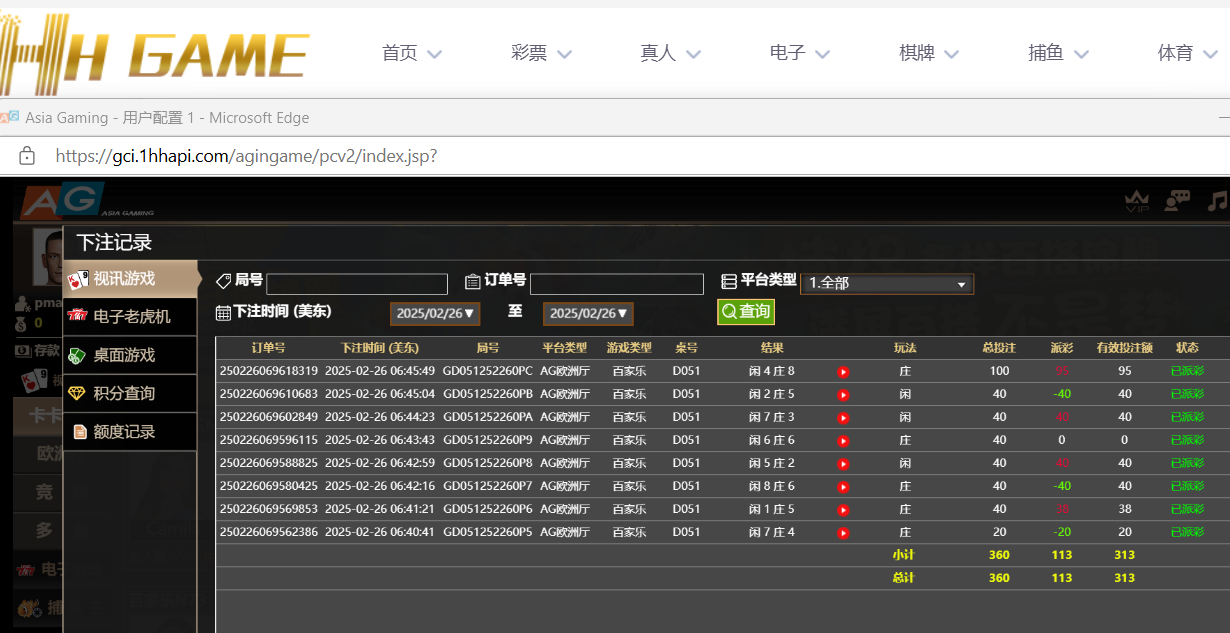1230x633 pixels.
Task: Open the start date picker 2025/02/26
Action: coord(435,314)
